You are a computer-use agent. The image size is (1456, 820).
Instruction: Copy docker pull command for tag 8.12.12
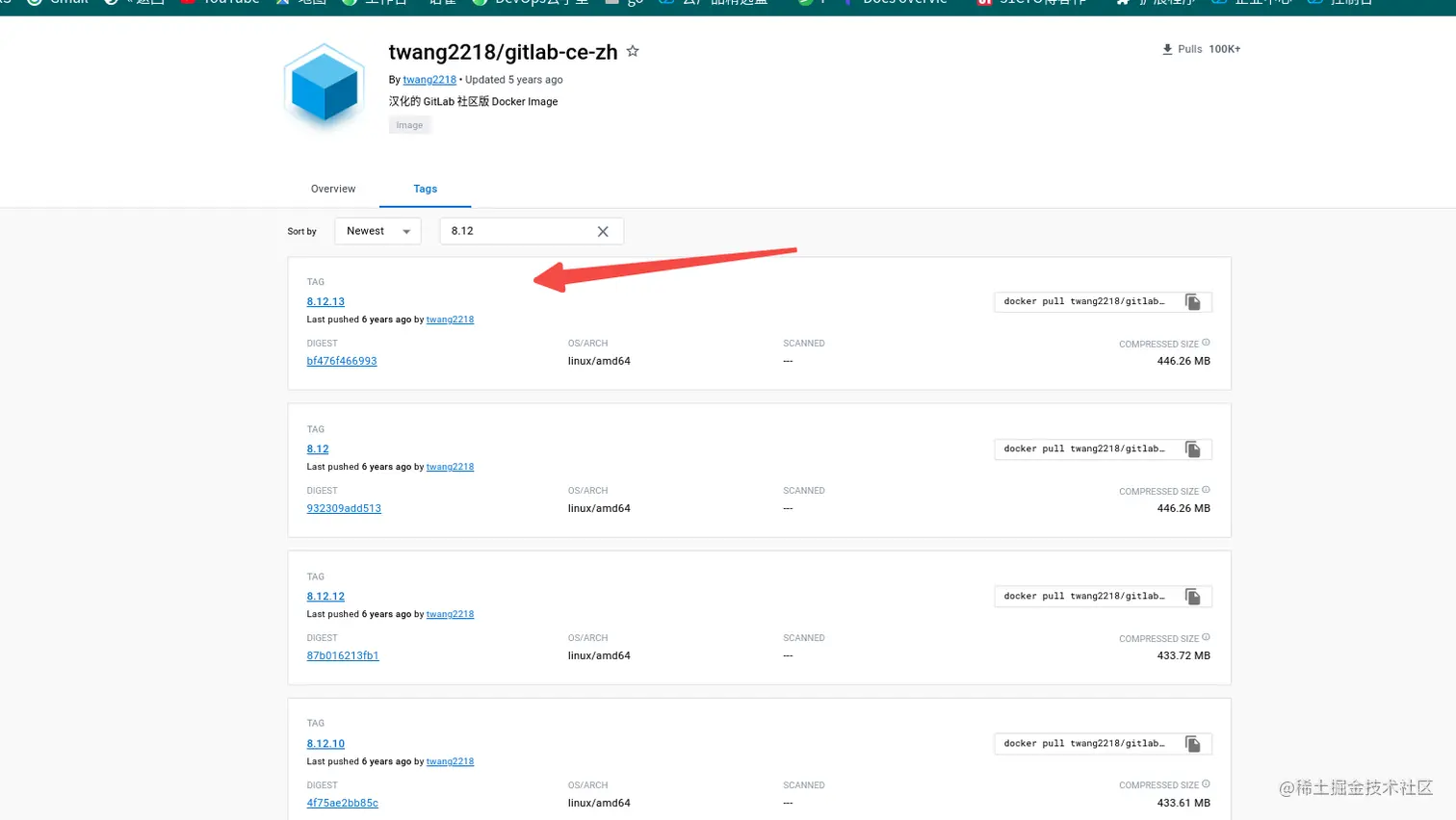[x=1192, y=597]
